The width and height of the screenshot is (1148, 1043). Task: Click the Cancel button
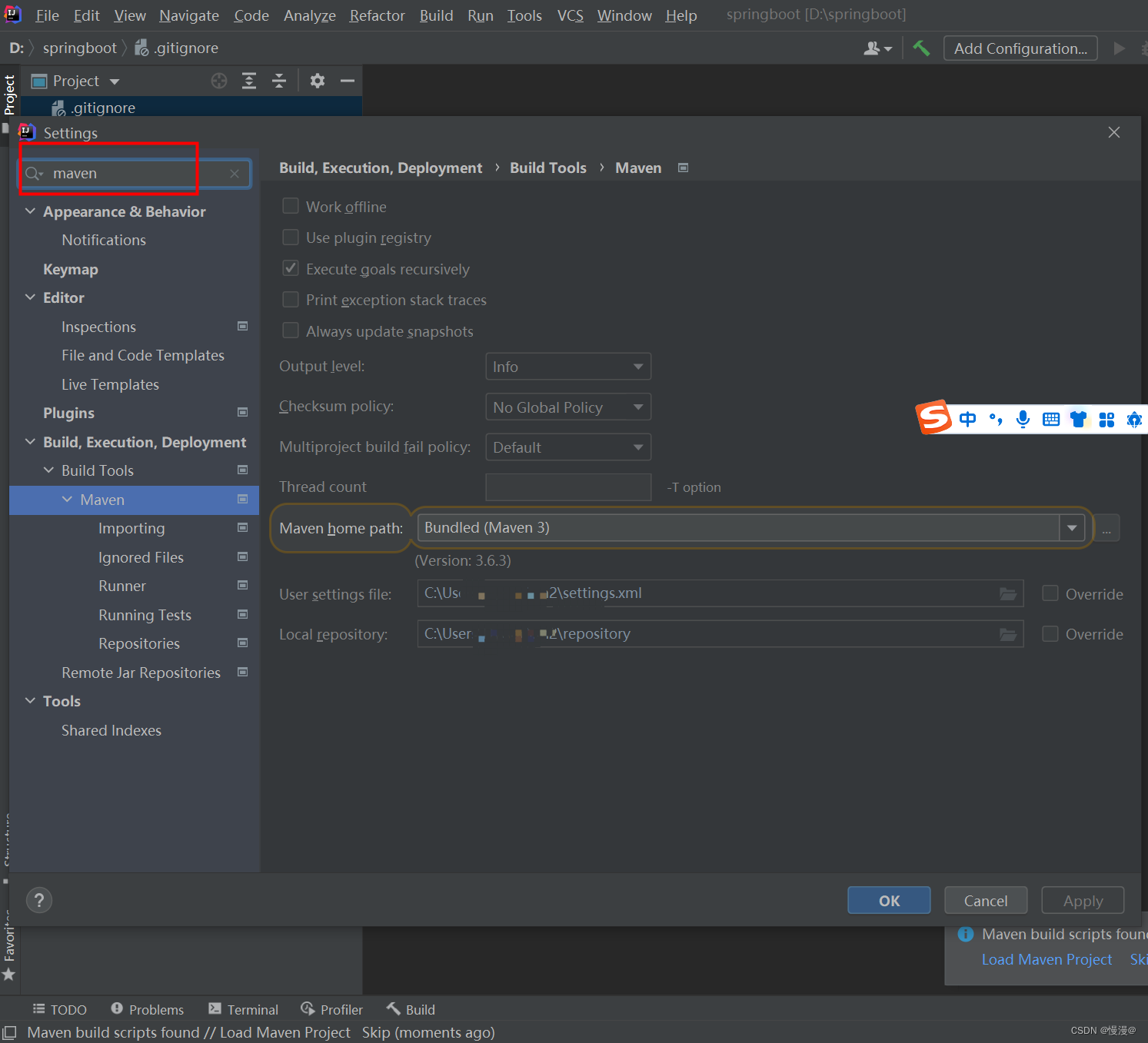tap(986, 900)
